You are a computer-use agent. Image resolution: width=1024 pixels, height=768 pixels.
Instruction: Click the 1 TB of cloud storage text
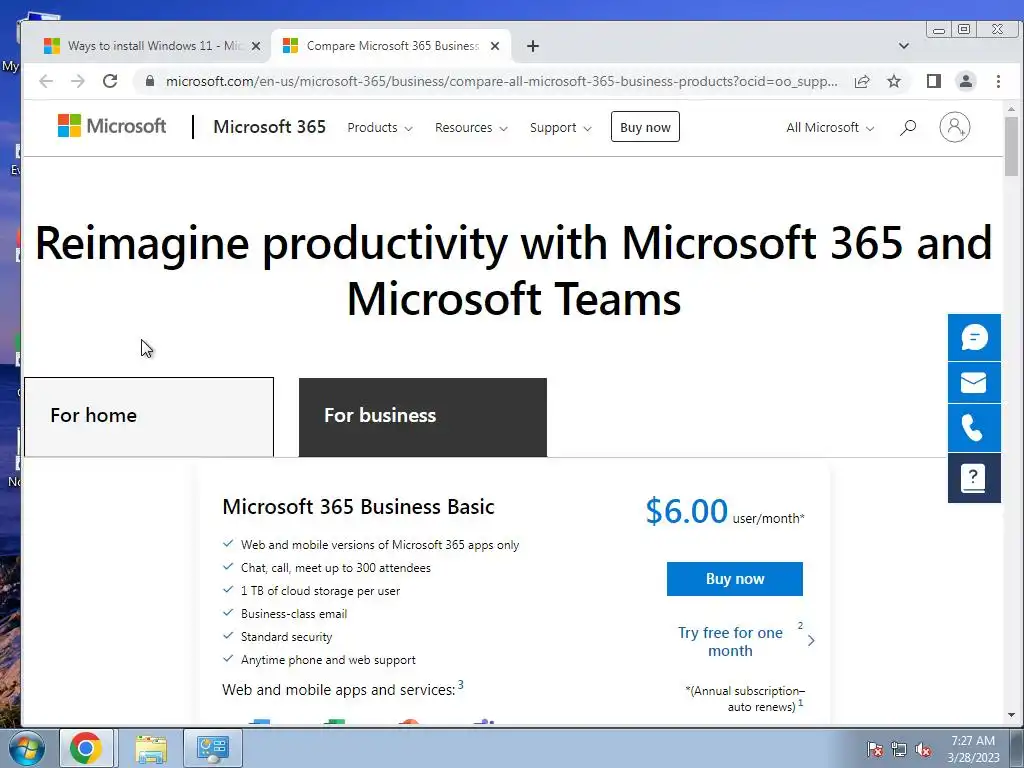[x=320, y=591]
